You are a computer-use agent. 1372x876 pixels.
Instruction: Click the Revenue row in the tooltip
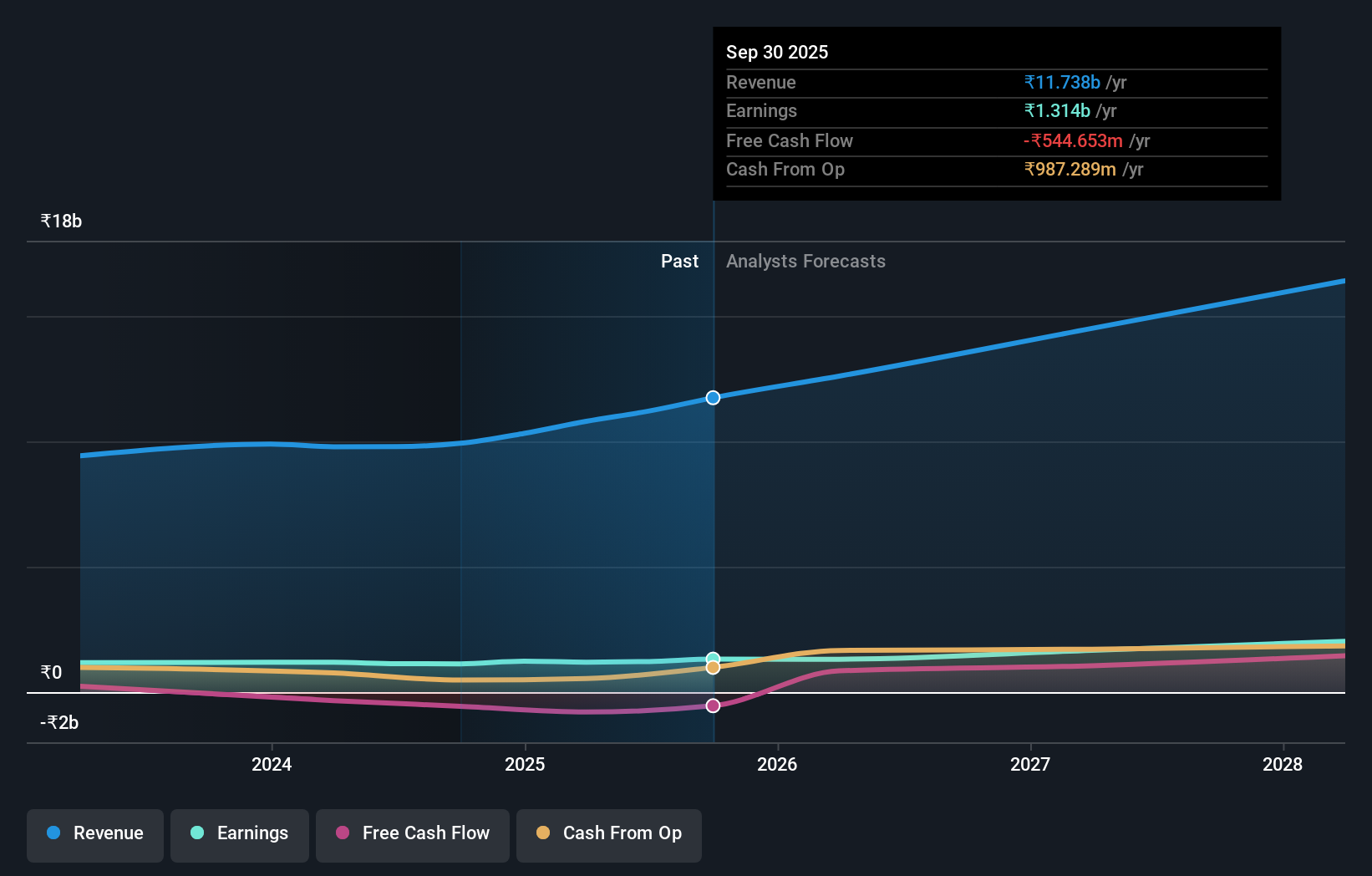(994, 83)
